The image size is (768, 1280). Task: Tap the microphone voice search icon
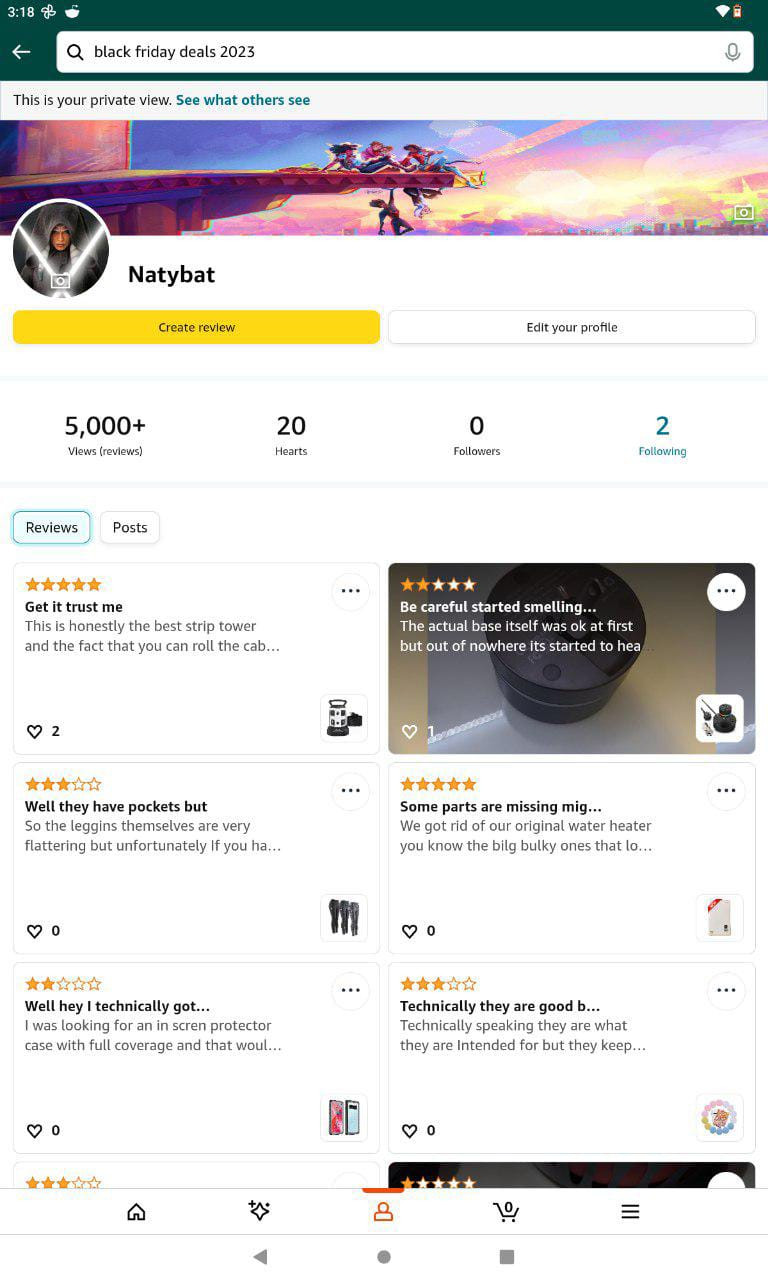(733, 52)
